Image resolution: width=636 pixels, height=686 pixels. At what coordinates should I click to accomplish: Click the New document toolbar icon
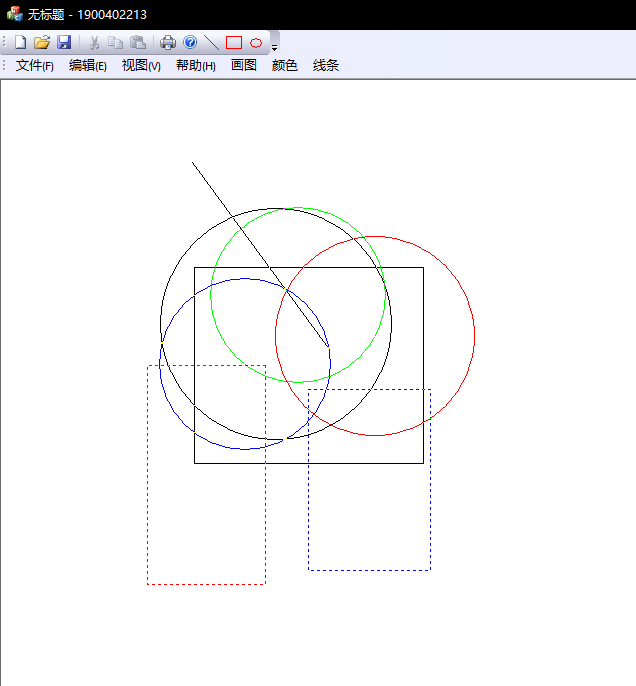click(21, 42)
